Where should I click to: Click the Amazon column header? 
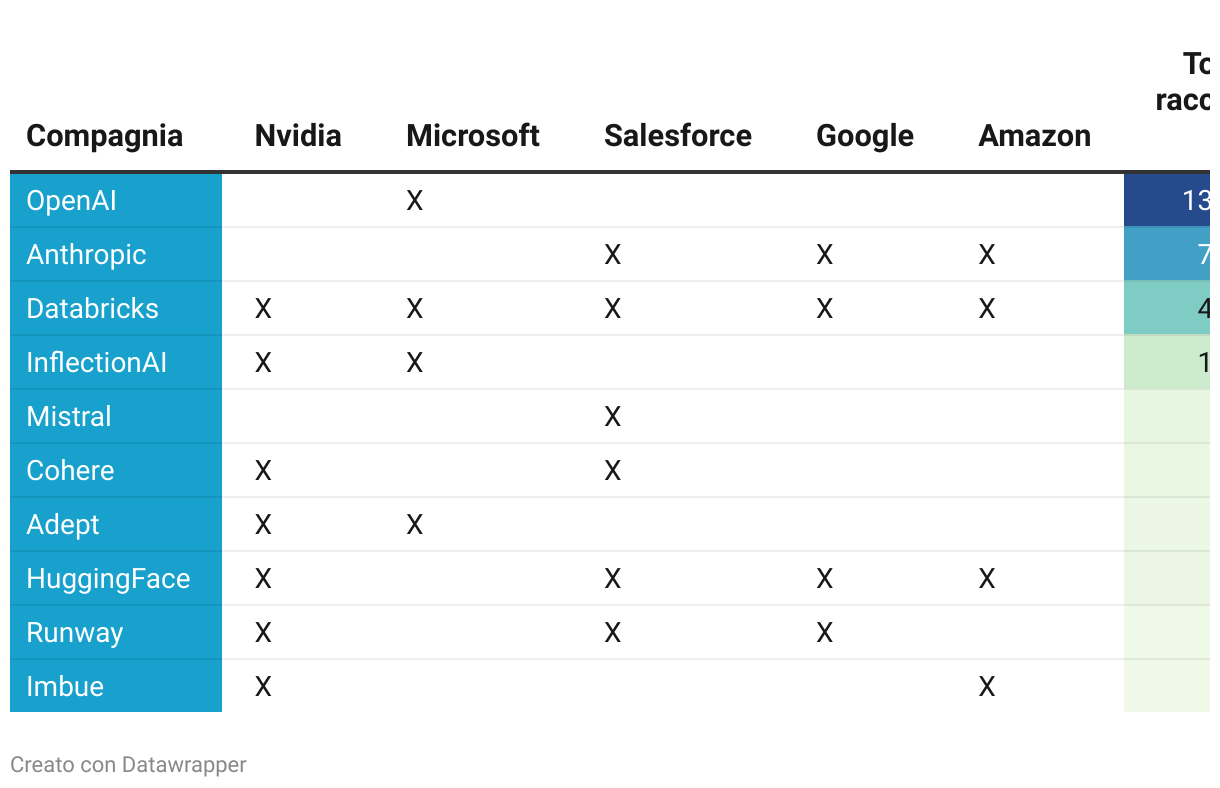[x=1034, y=136]
